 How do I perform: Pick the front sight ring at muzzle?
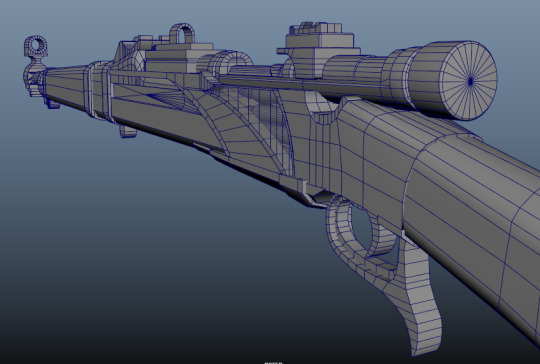click(x=35, y=46)
